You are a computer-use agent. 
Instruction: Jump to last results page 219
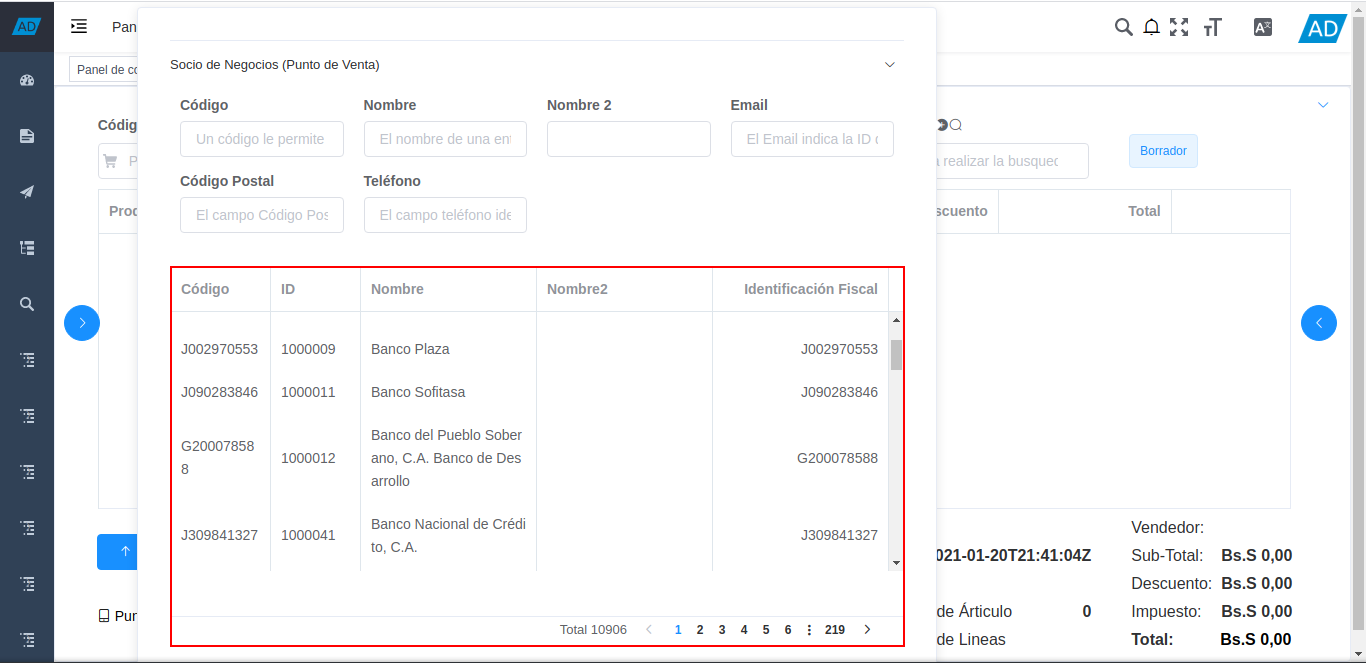(835, 630)
